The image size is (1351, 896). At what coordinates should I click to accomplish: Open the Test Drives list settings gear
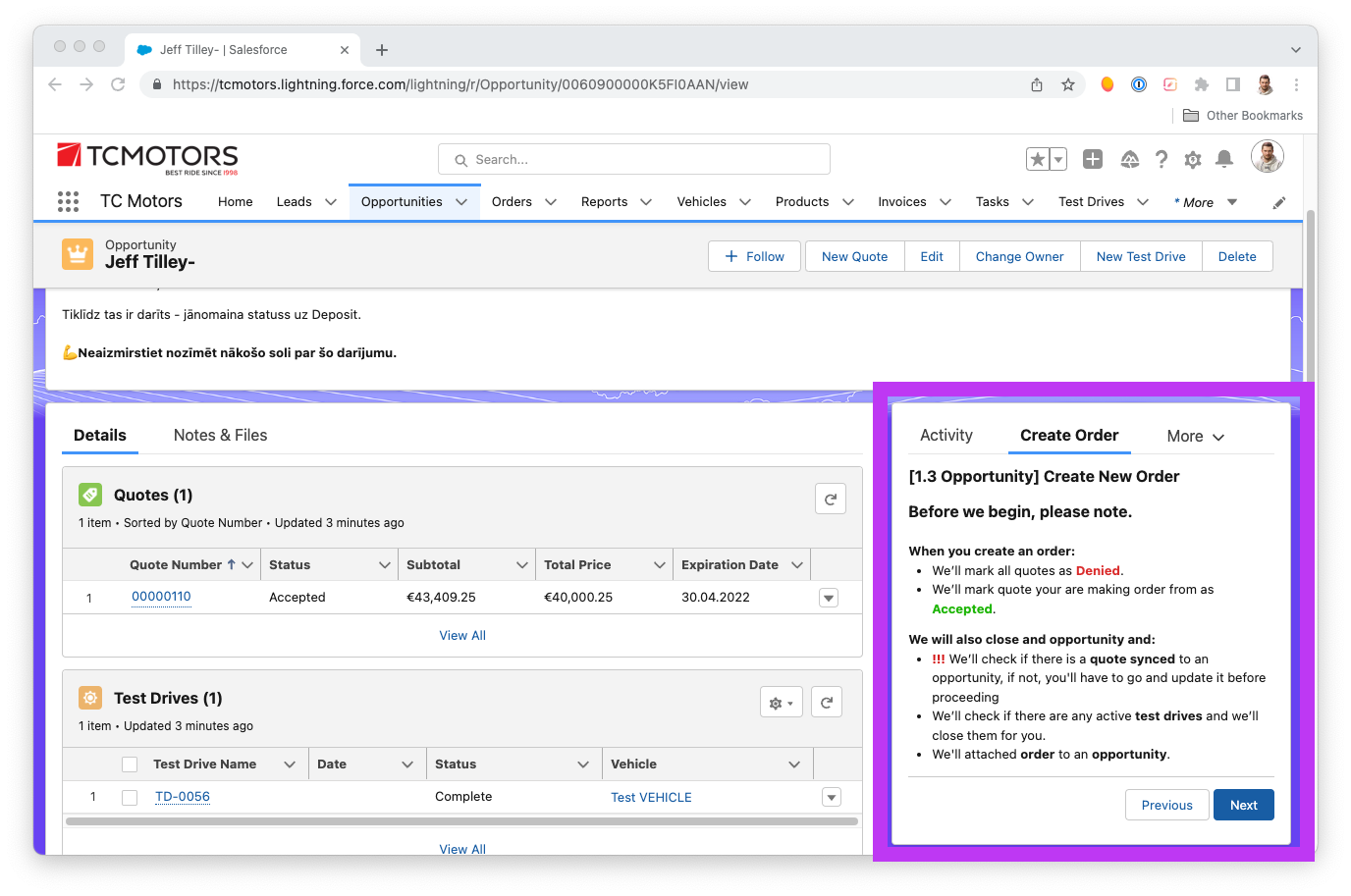782,702
